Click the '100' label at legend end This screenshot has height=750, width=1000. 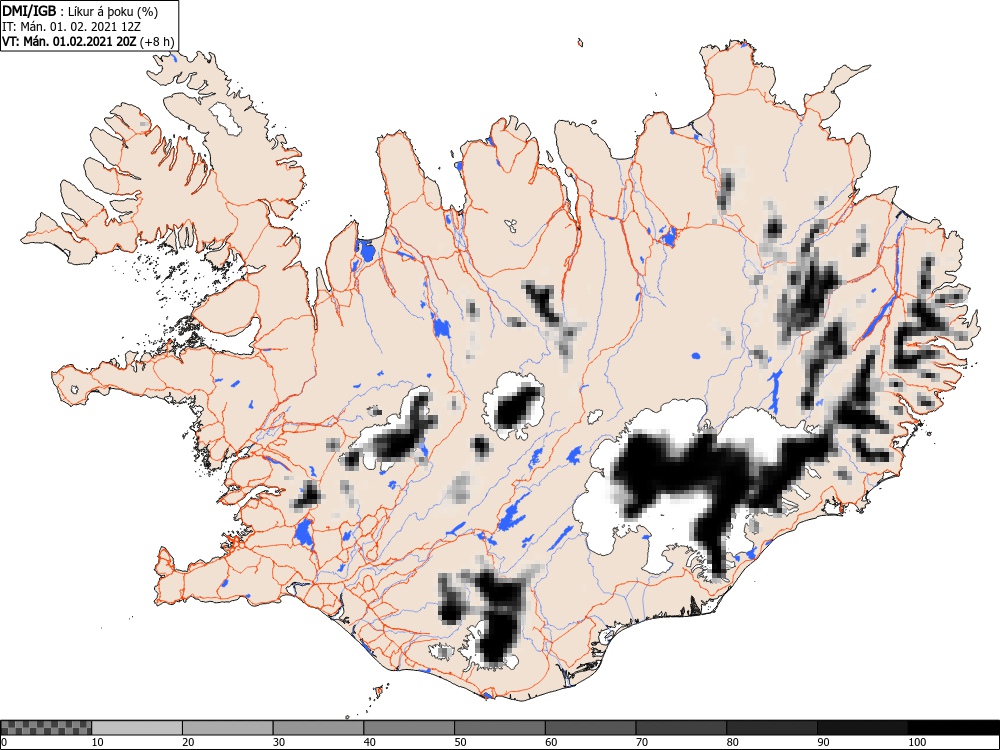tap(916, 742)
